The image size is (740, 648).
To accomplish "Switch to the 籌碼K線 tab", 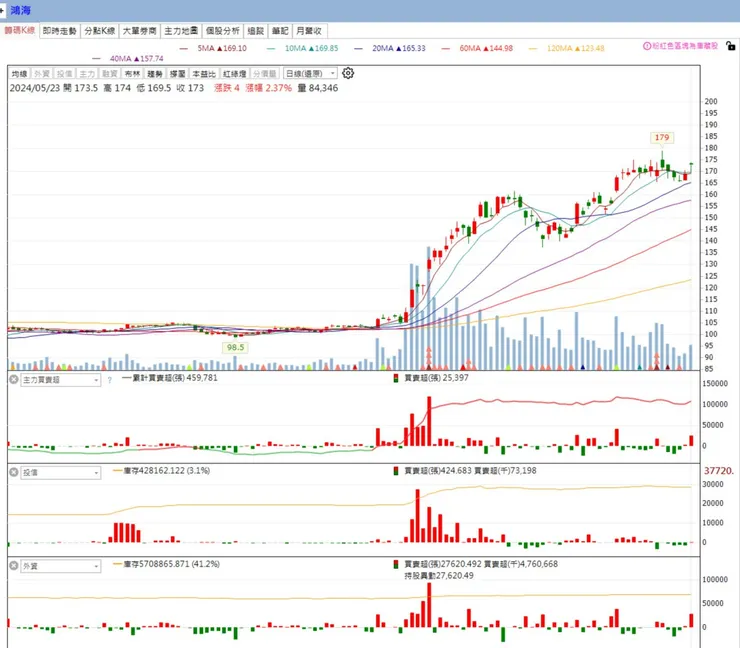I will pos(20,30).
